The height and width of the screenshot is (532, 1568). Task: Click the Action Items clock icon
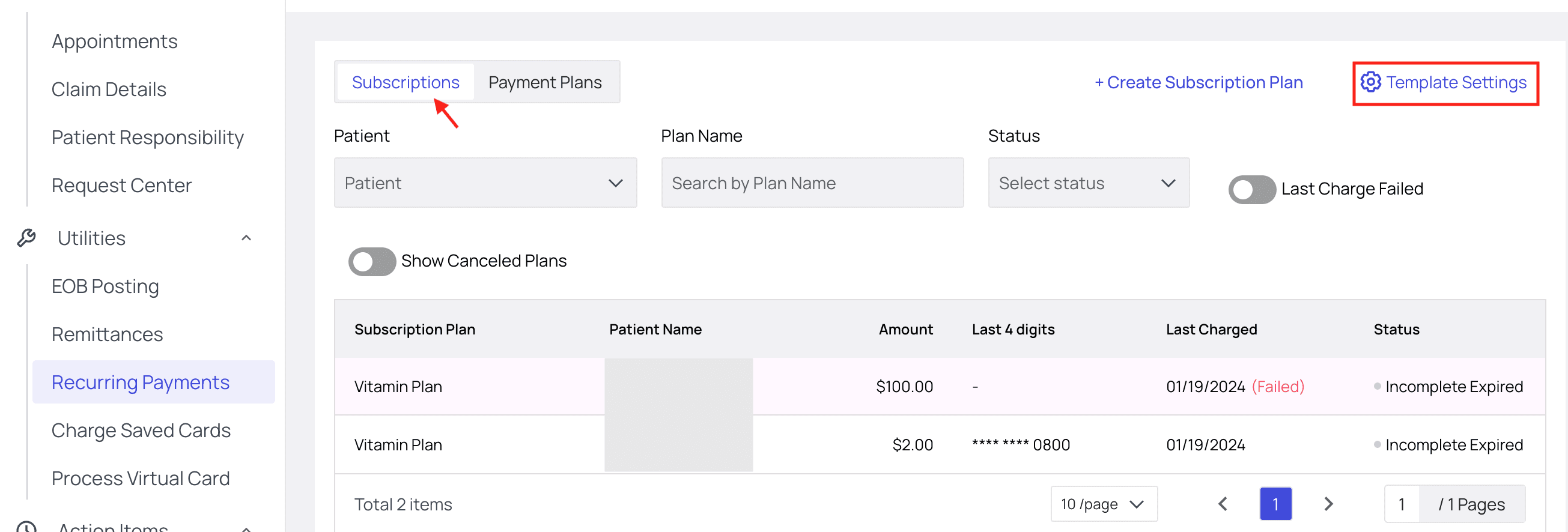[x=26, y=527]
